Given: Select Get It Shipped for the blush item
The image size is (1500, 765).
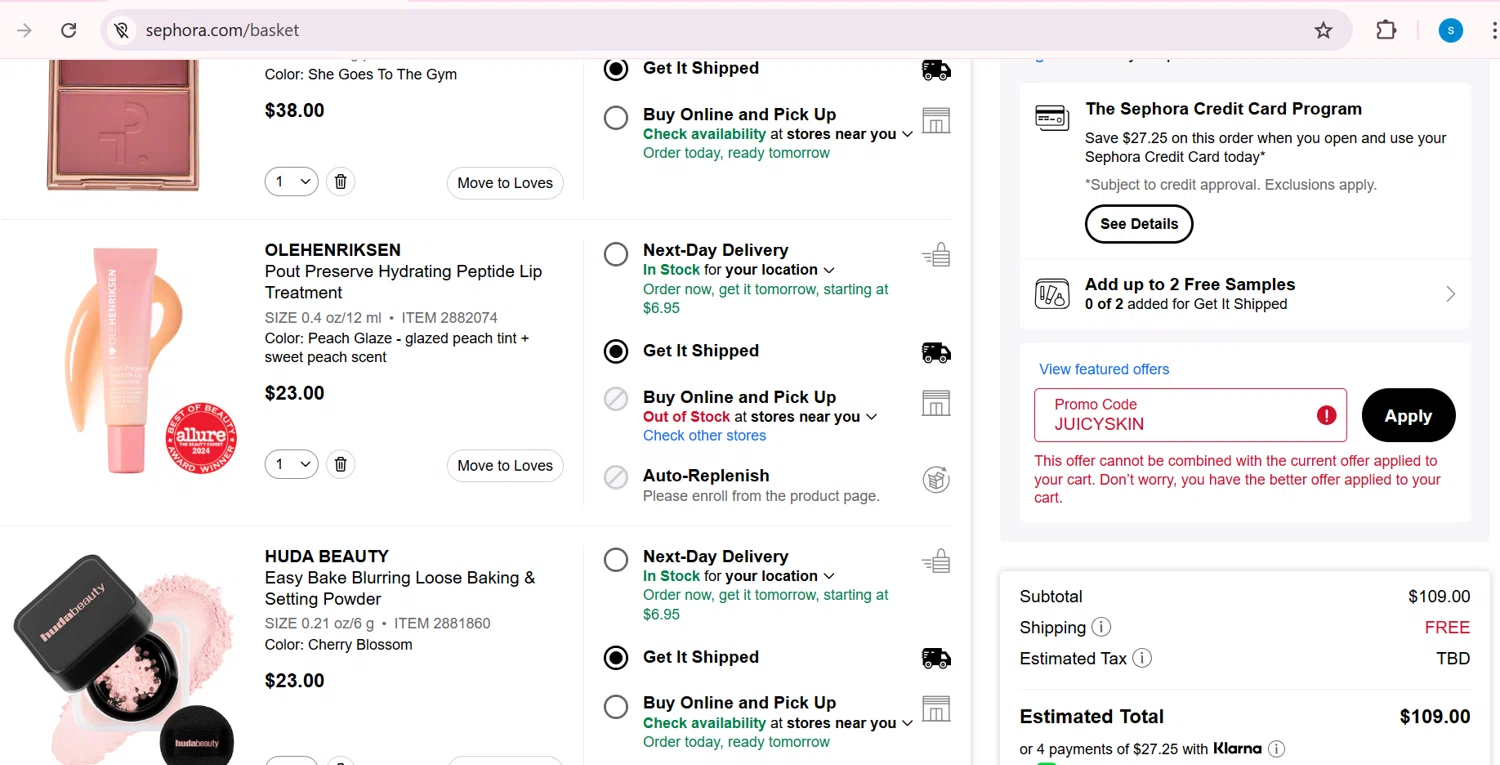Looking at the screenshot, I should point(616,69).
